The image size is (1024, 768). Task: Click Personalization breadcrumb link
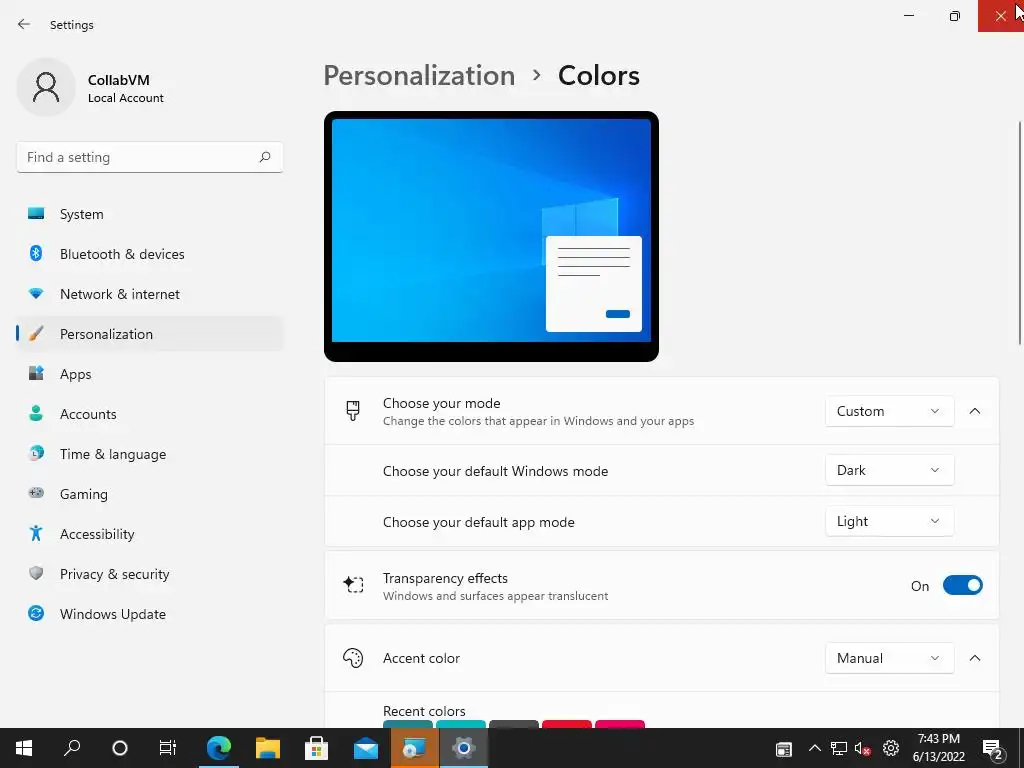(x=419, y=75)
